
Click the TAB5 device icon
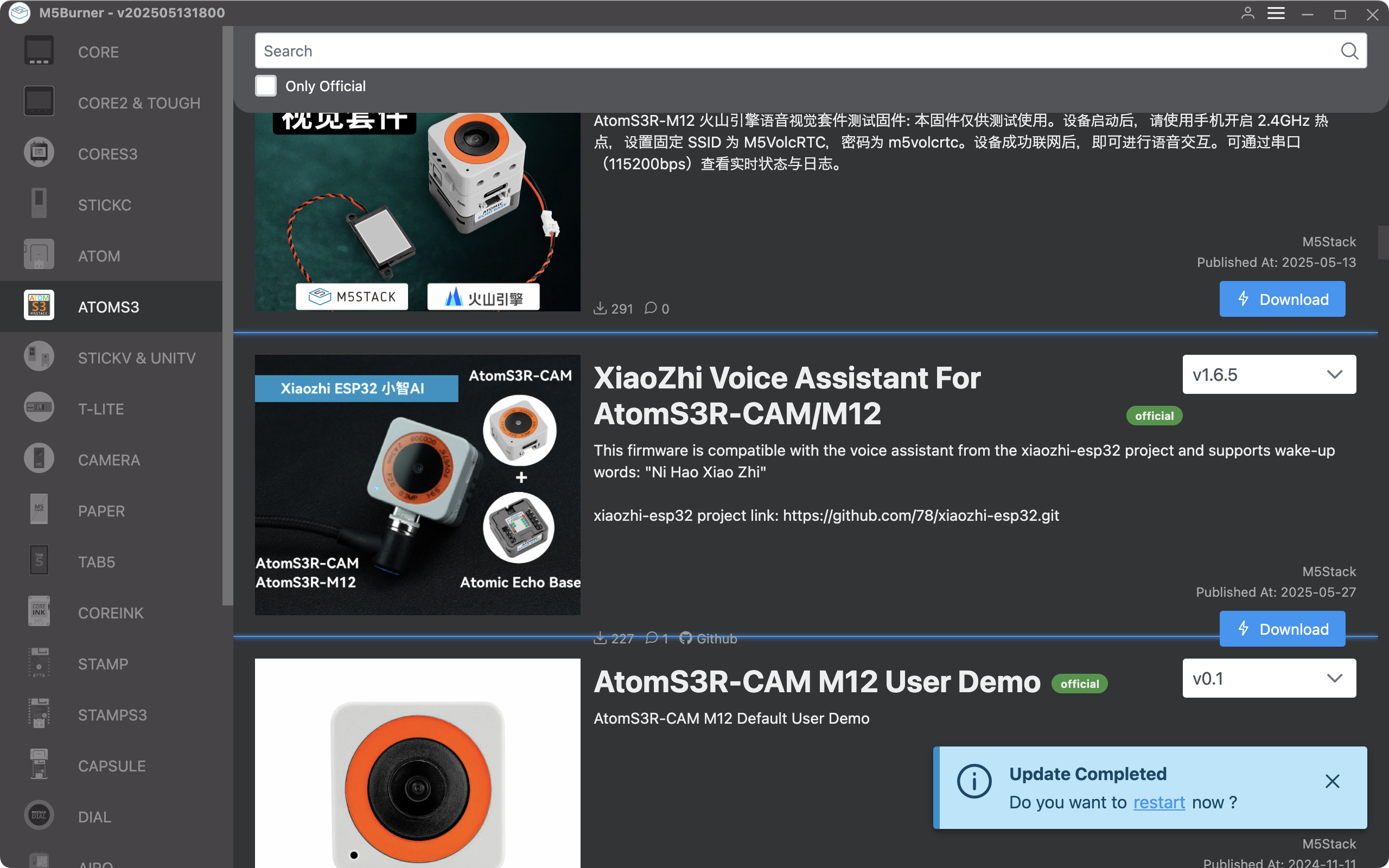pos(39,561)
